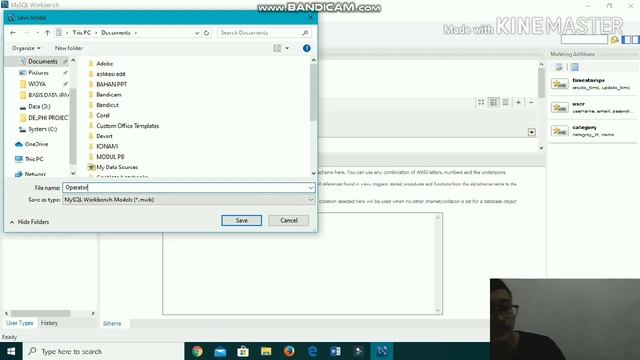Select the Bandicam folder

109,95
